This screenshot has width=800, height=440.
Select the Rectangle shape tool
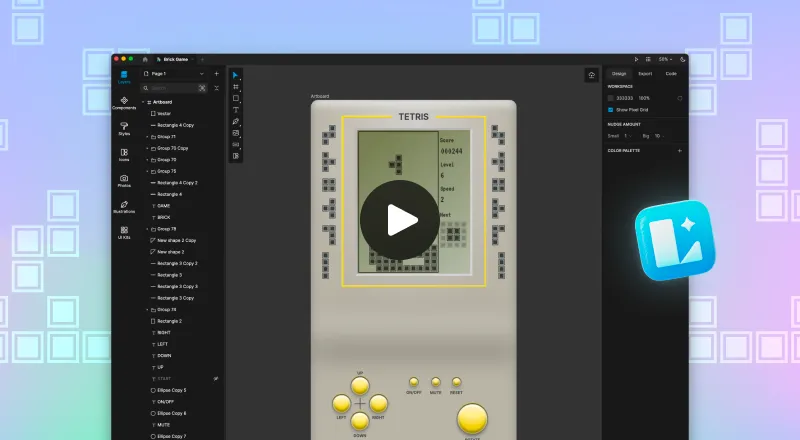point(236,98)
